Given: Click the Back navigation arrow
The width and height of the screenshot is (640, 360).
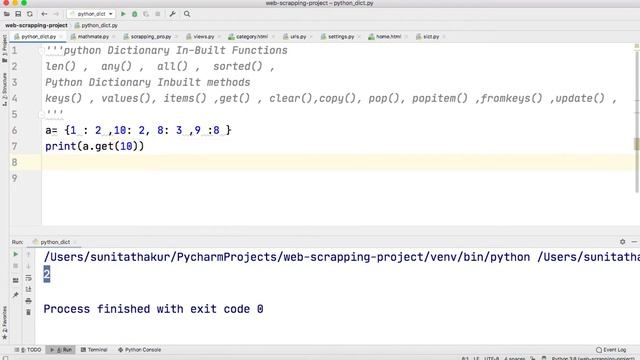Looking at the screenshot, I should 44,14.
